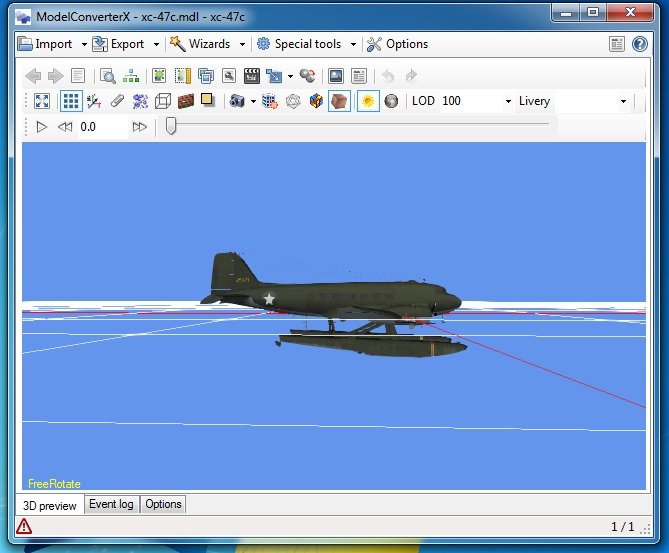Switch to the Event log tab
The height and width of the screenshot is (553, 669).
[x=111, y=504]
